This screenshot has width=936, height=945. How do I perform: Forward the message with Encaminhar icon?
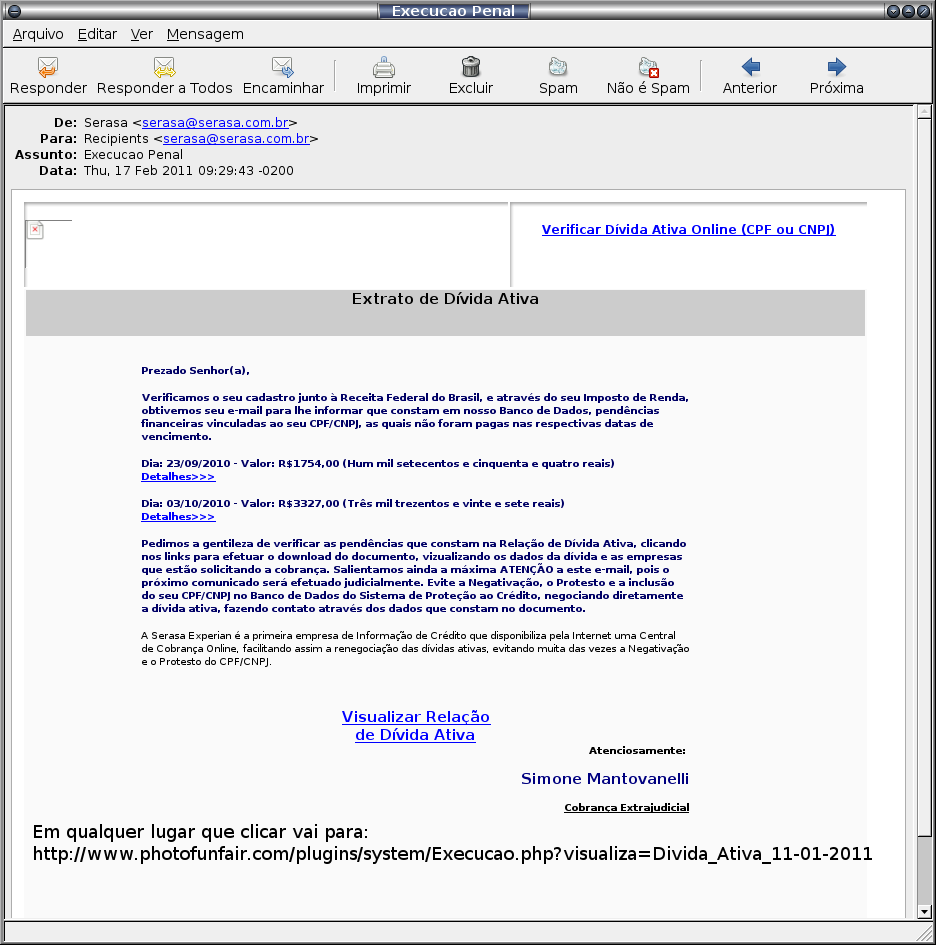pyautogui.click(x=283, y=67)
